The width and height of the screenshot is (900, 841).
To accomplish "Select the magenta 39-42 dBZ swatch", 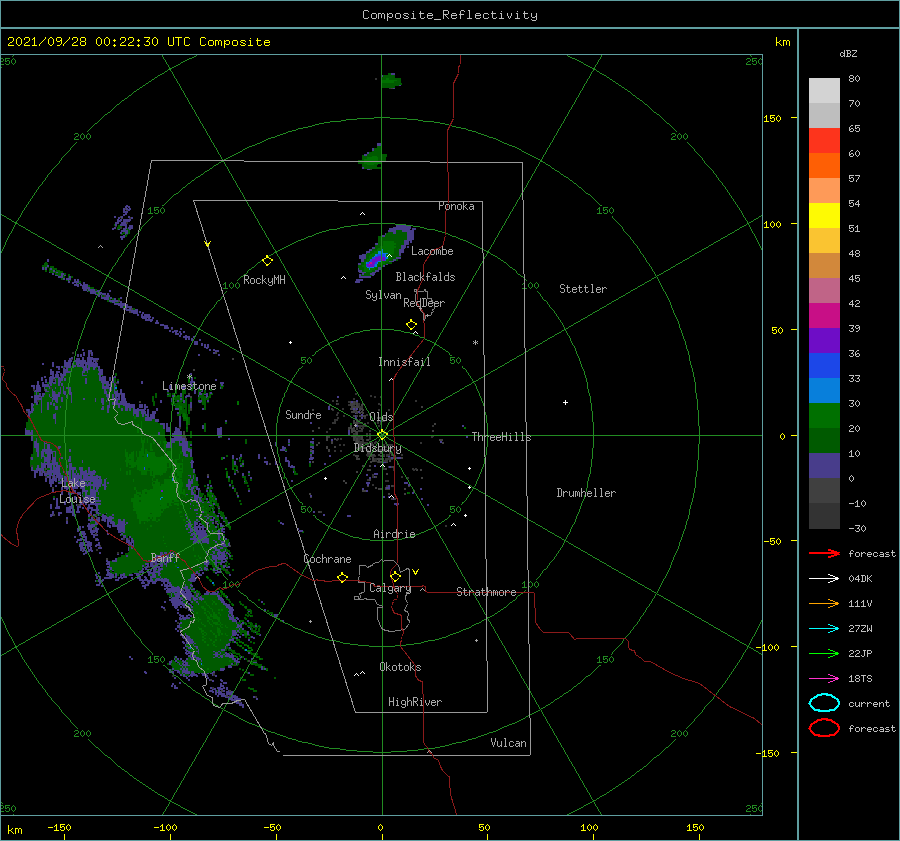I will click(824, 316).
